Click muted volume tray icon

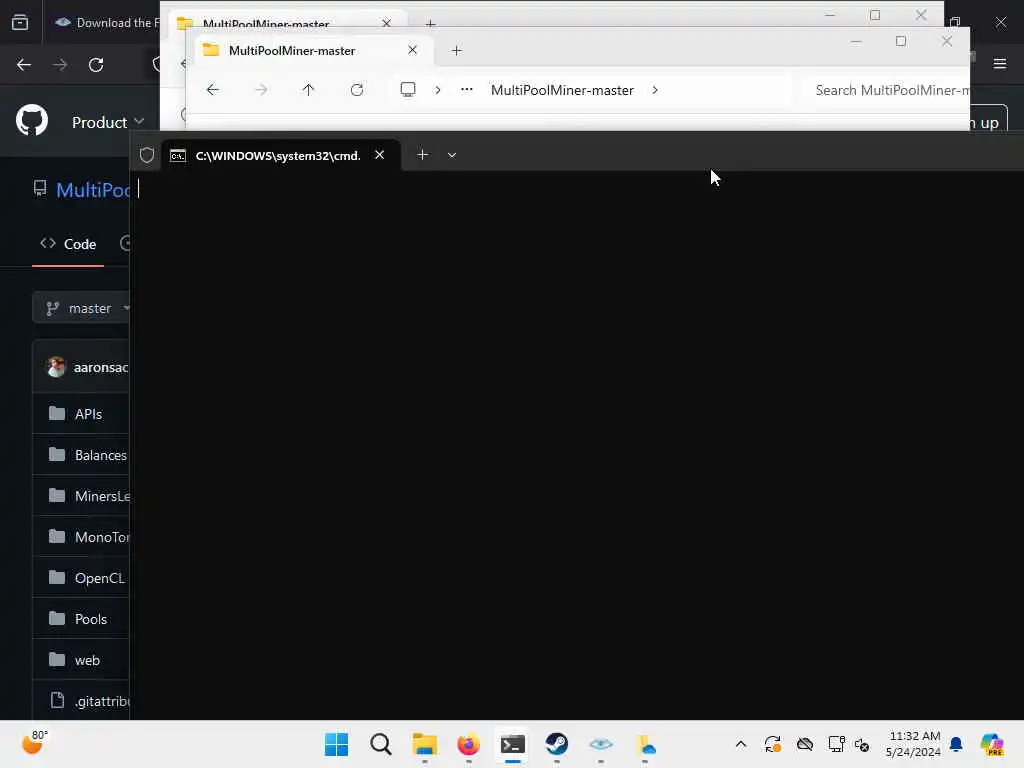[x=862, y=744]
